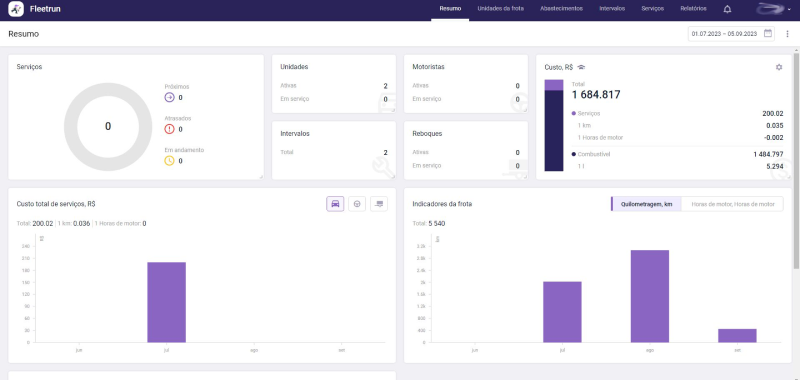Click the Unidades card title

(x=294, y=67)
